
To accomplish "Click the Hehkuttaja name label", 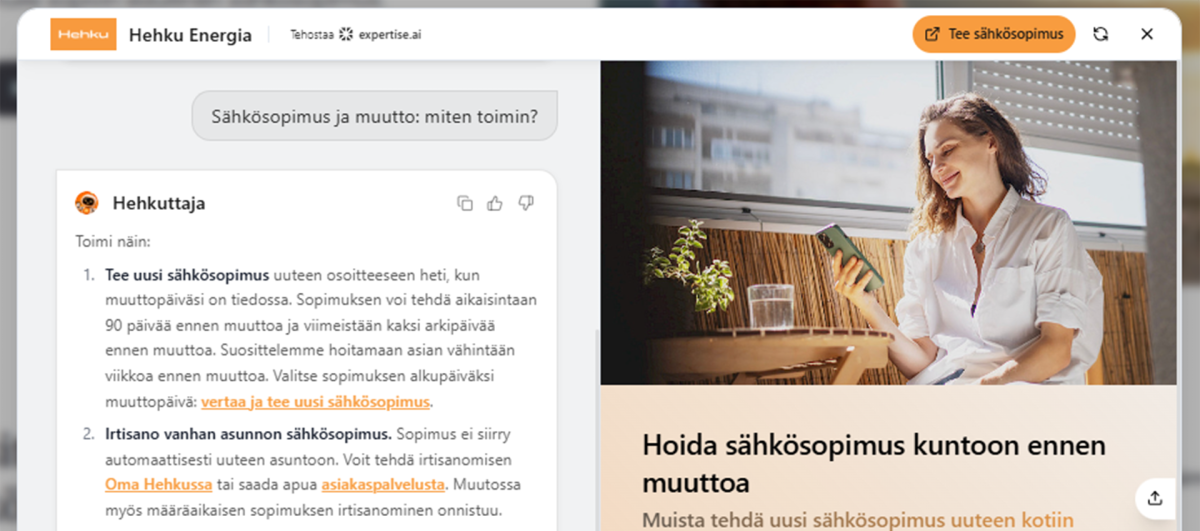I will 159,204.
